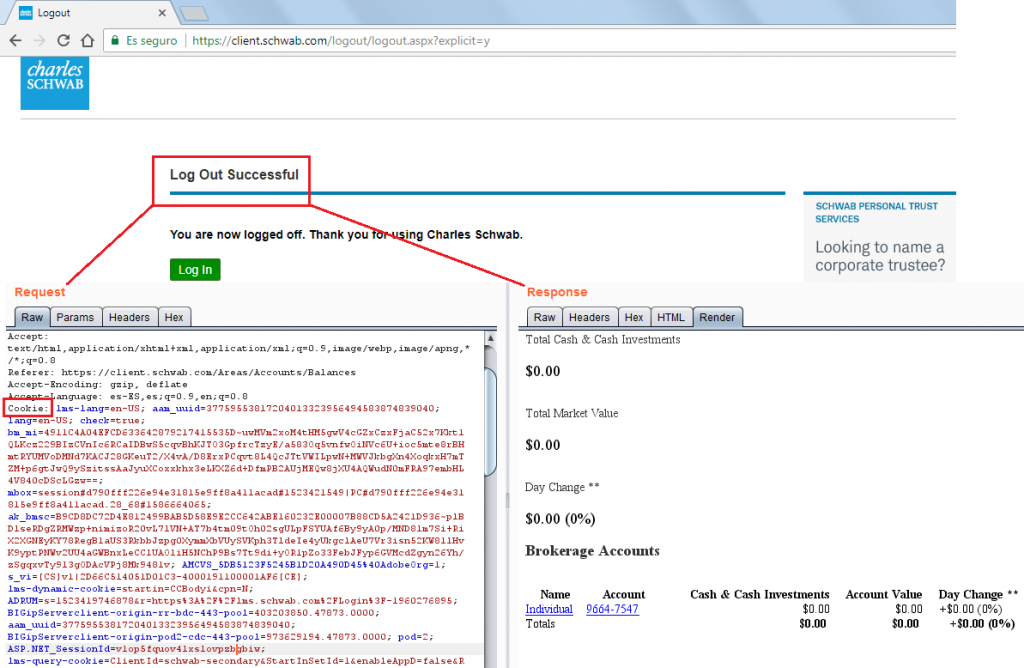
Task: Click the Charles Schwab logo
Action: (x=55, y=83)
